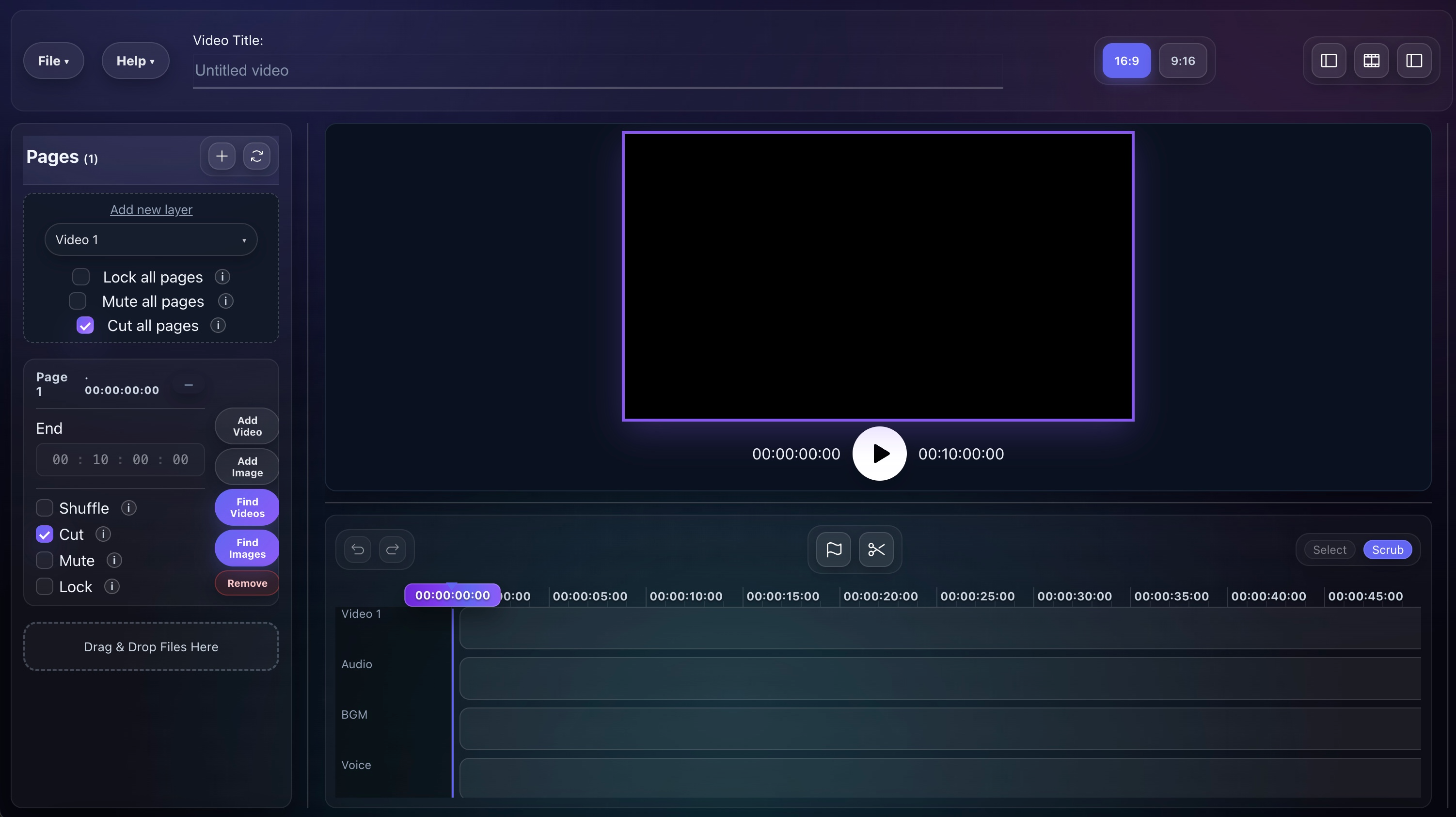Click the redo arrow in timeline
Image resolution: width=1456 pixels, height=817 pixels.
click(392, 549)
